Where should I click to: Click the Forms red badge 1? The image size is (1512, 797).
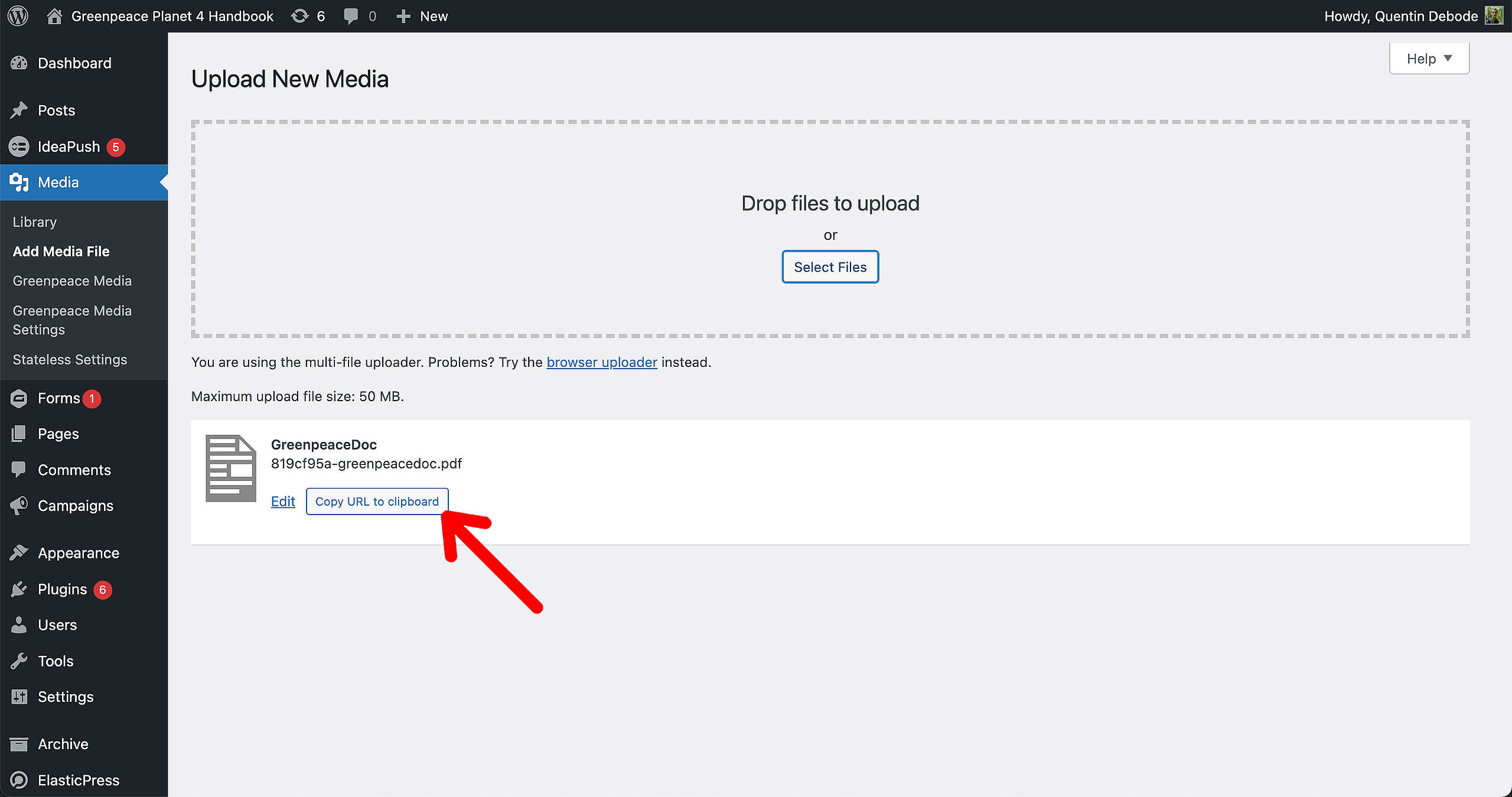click(x=92, y=399)
